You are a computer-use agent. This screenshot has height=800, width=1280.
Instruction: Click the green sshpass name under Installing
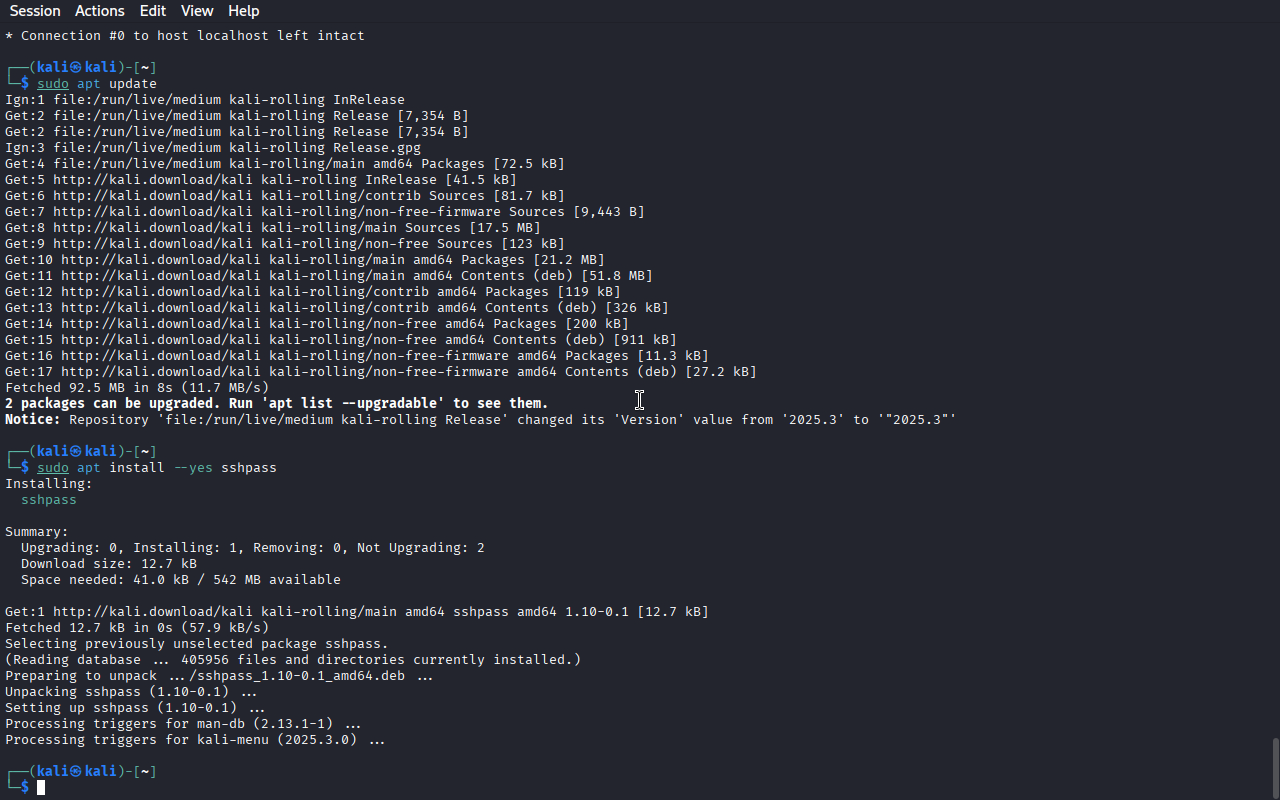[49, 500]
